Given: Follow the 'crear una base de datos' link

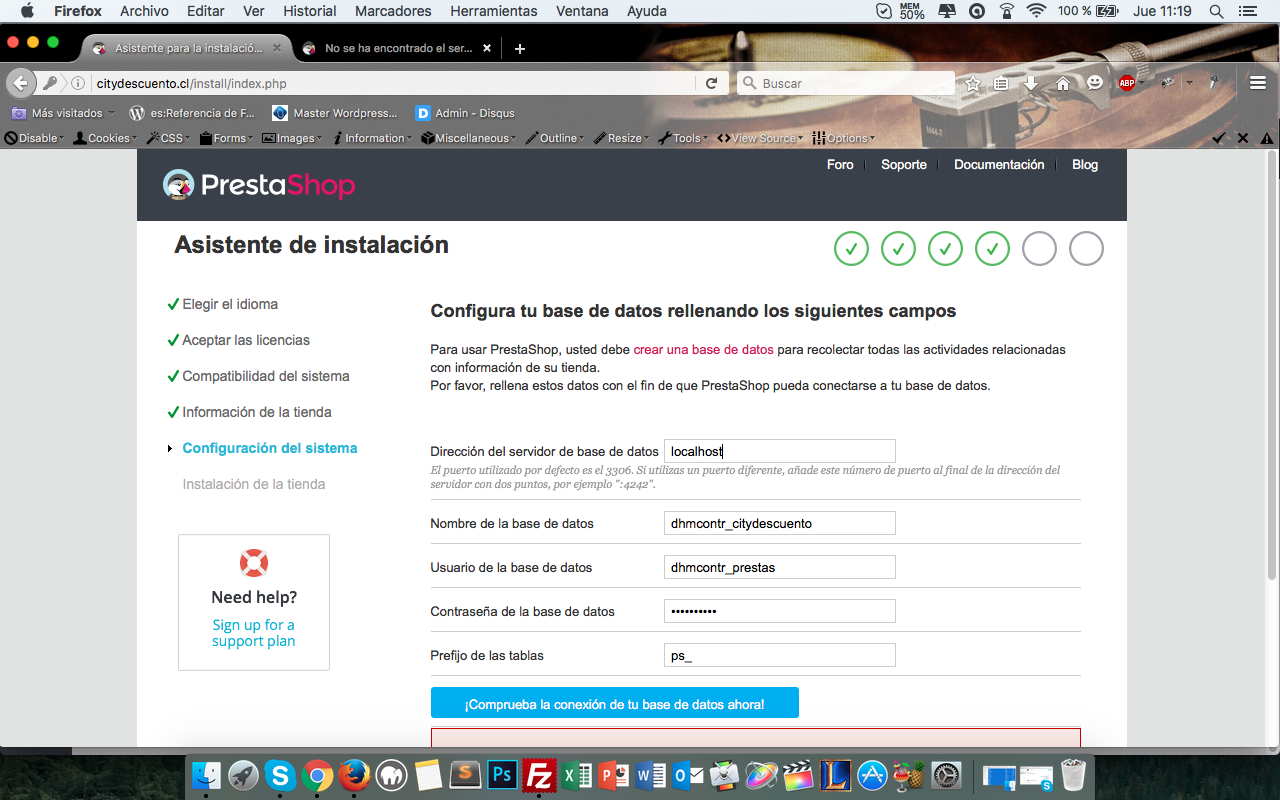Looking at the screenshot, I should [x=704, y=350].
